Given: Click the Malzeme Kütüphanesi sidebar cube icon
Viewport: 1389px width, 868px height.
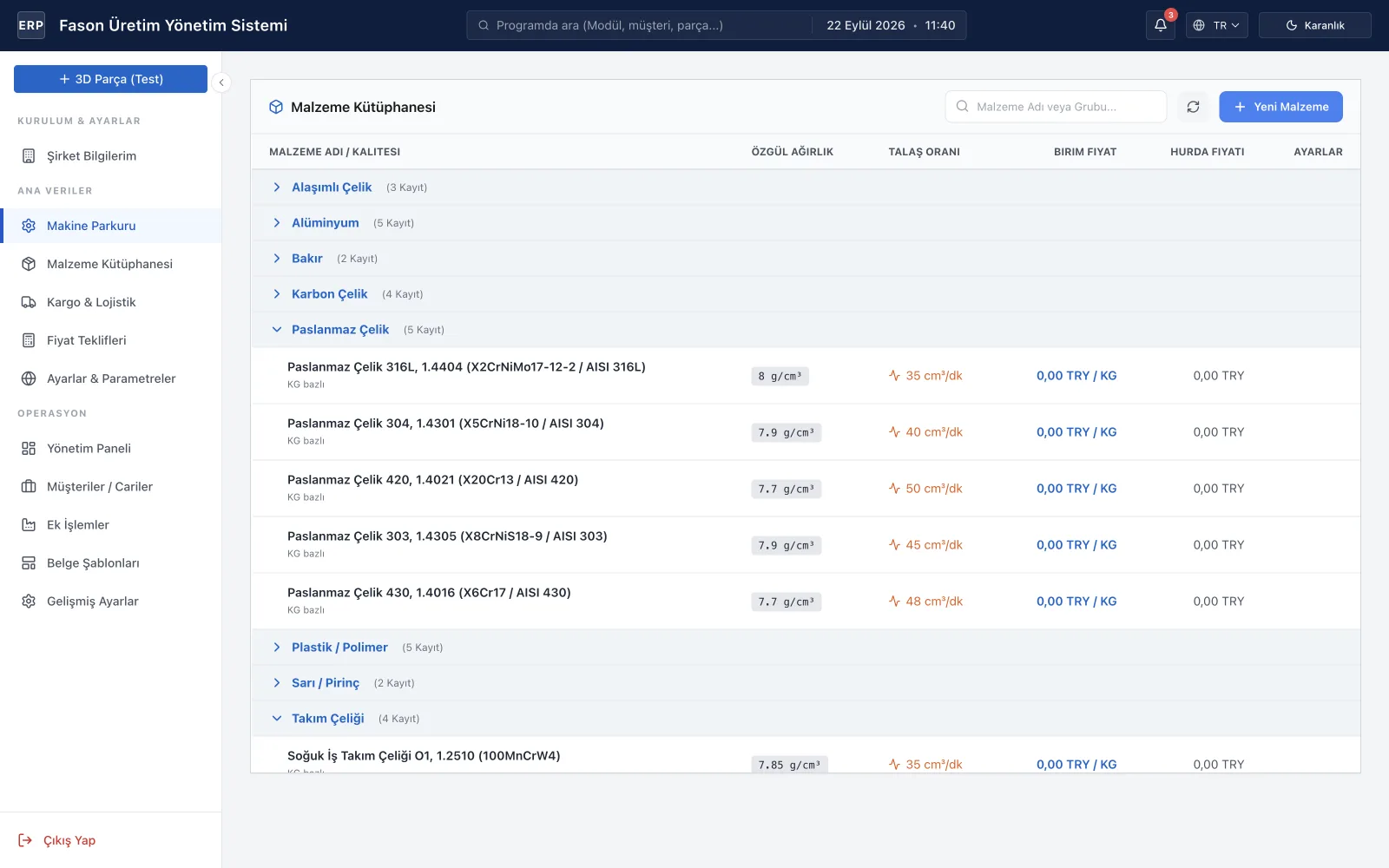Looking at the screenshot, I should [29, 264].
